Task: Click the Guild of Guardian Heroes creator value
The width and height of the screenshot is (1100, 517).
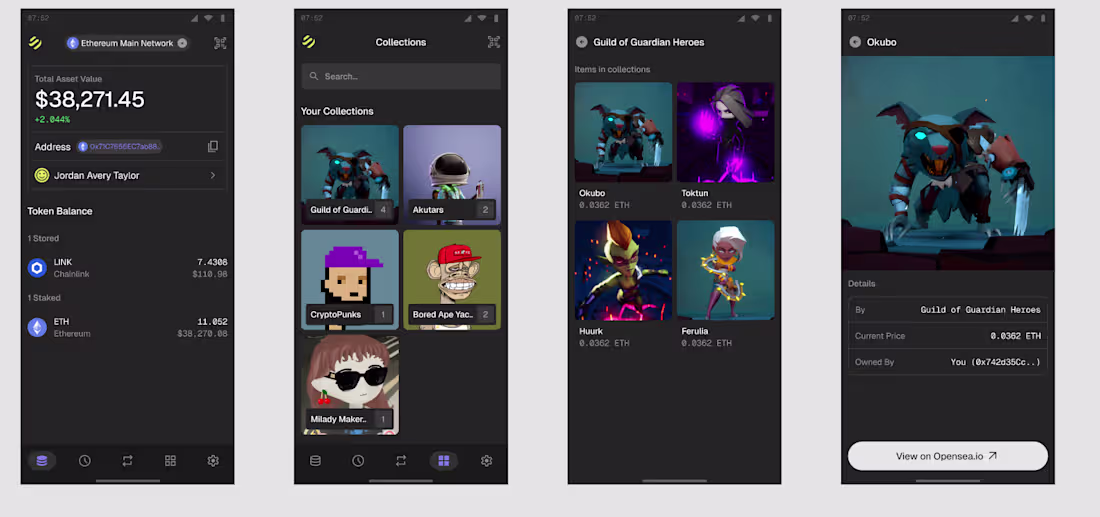Action: click(x=981, y=309)
